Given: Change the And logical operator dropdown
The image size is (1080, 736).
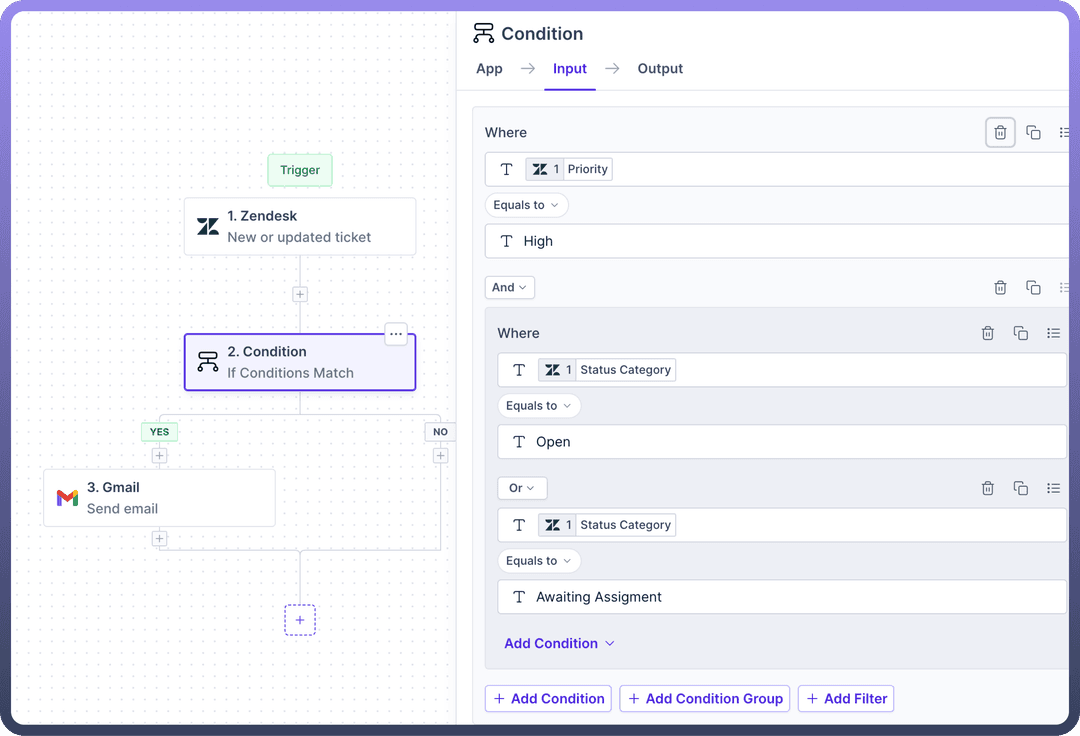Looking at the screenshot, I should click(x=510, y=288).
